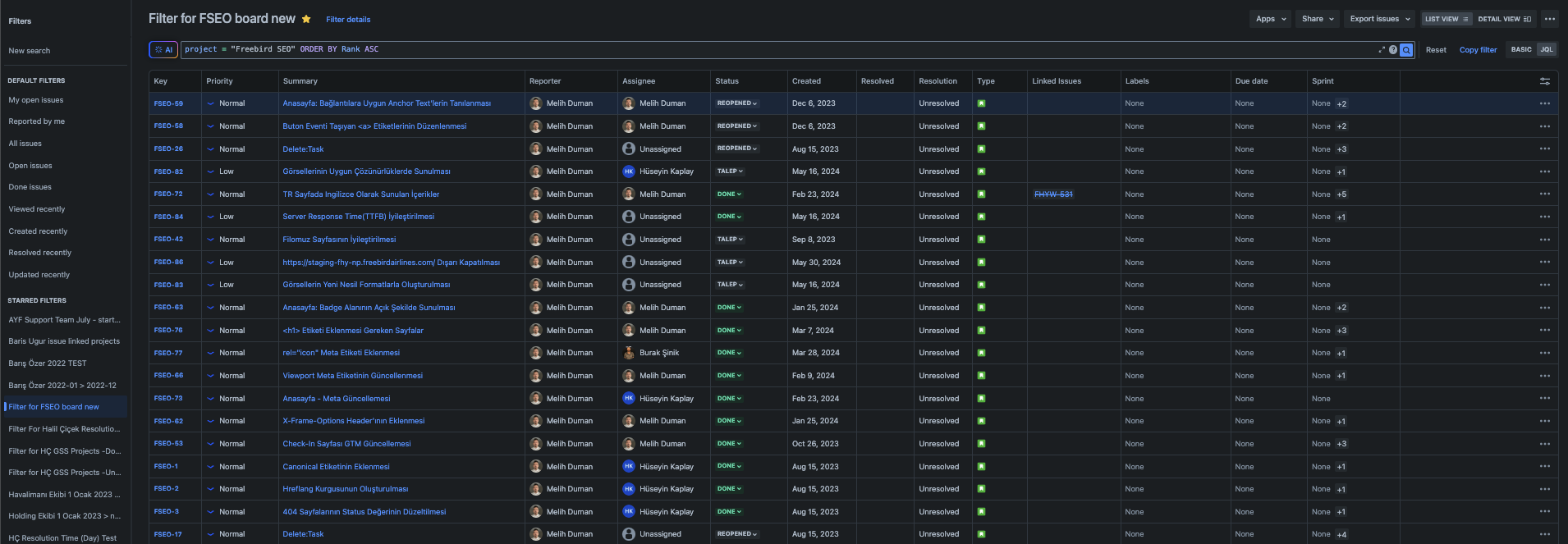1568x544 pixels.
Task: Select Done issues in sidebar filters
Action: coord(30,187)
